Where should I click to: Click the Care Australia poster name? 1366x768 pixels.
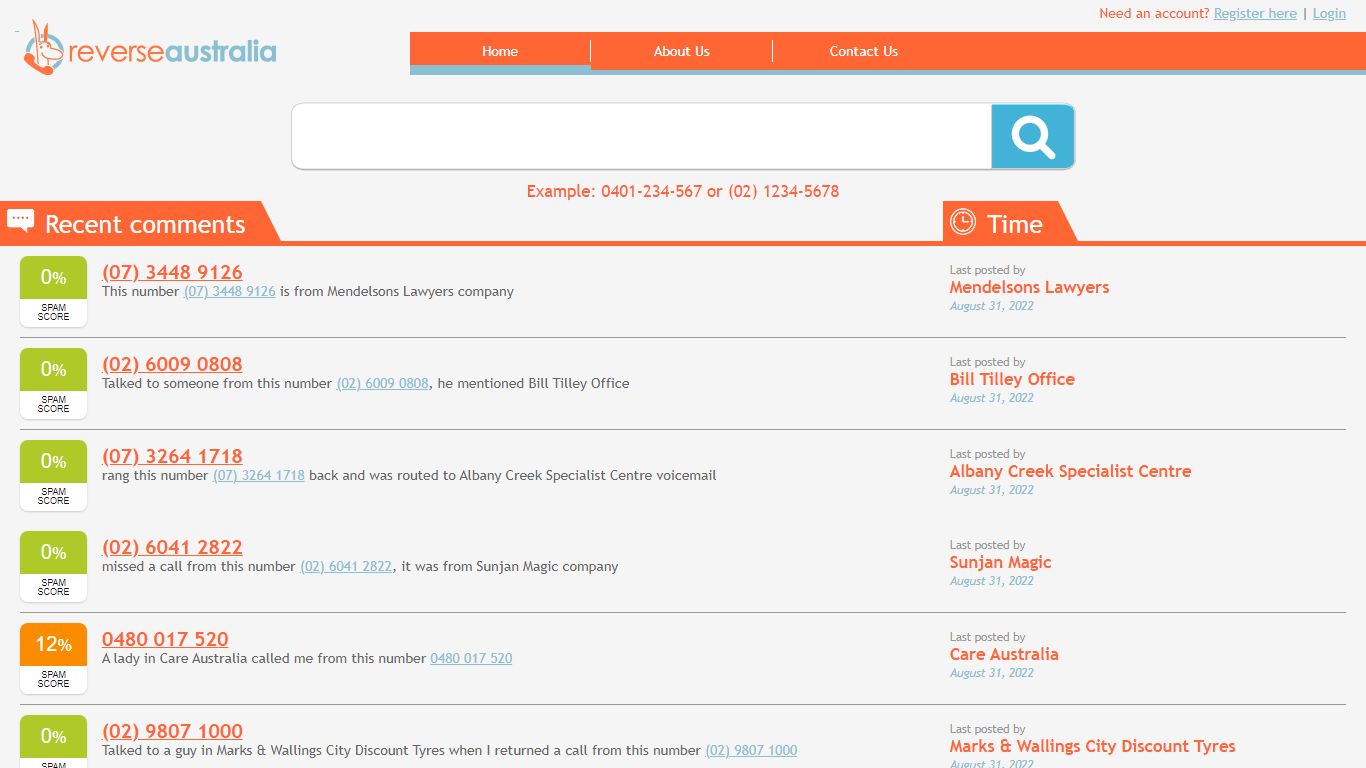coord(1004,655)
